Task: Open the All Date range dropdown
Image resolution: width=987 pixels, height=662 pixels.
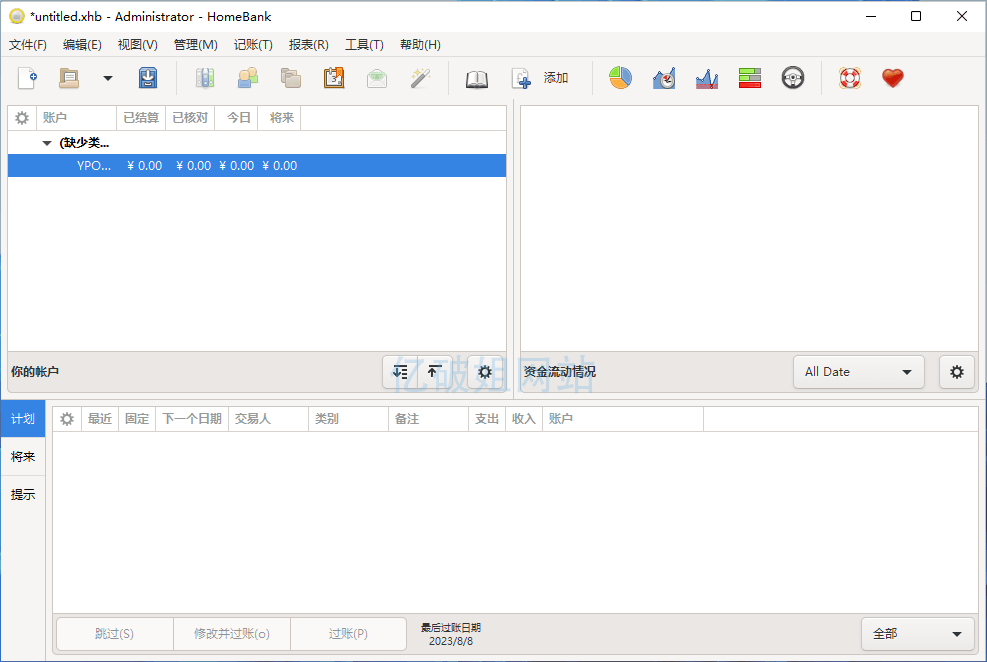Action: coord(858,372)
